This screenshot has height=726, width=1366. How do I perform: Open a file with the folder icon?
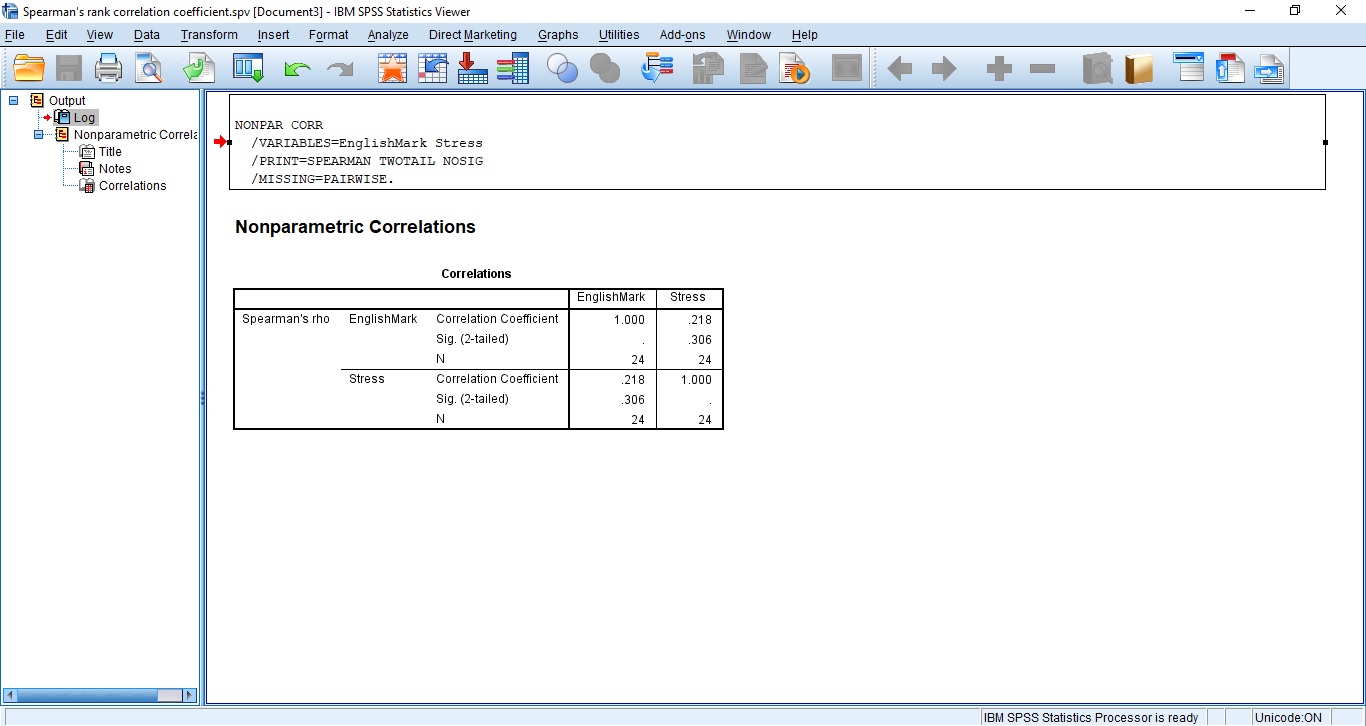(x=29, y=68)
